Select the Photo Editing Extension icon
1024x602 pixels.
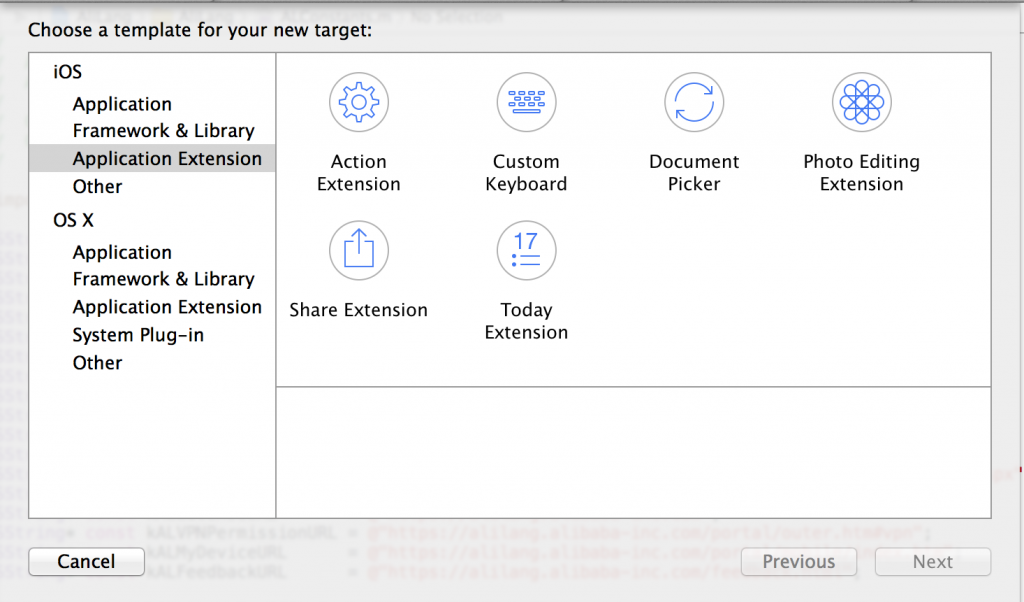point(861,102)
